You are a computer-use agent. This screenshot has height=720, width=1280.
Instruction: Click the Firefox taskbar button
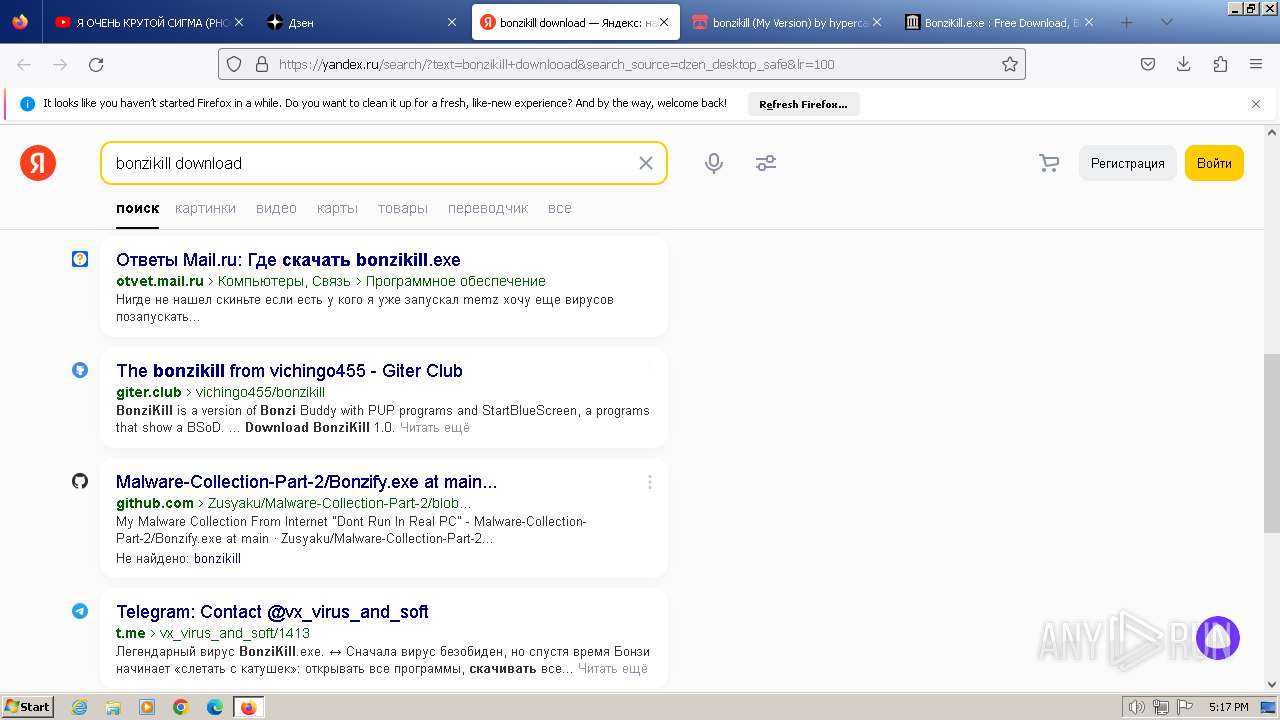248,707
